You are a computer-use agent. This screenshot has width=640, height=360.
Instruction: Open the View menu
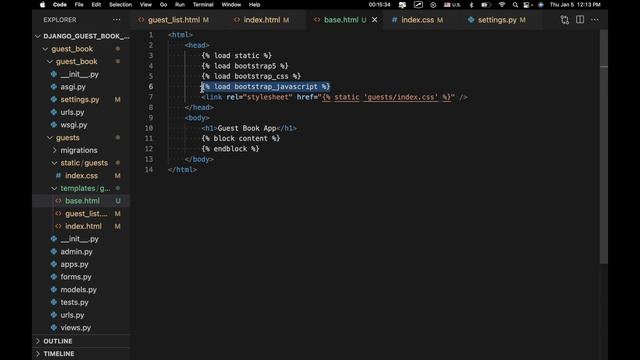click(146, 5)
